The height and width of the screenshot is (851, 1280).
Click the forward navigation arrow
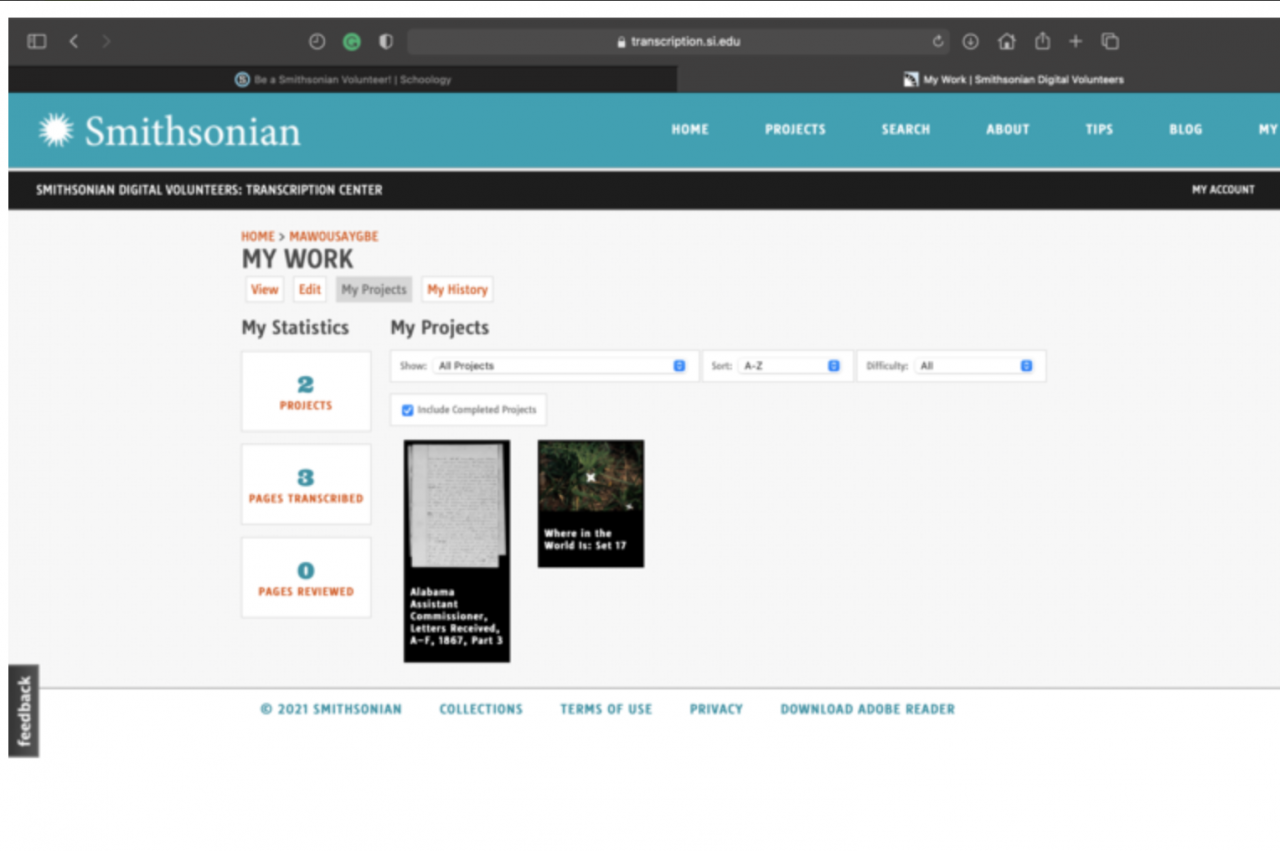106,41
